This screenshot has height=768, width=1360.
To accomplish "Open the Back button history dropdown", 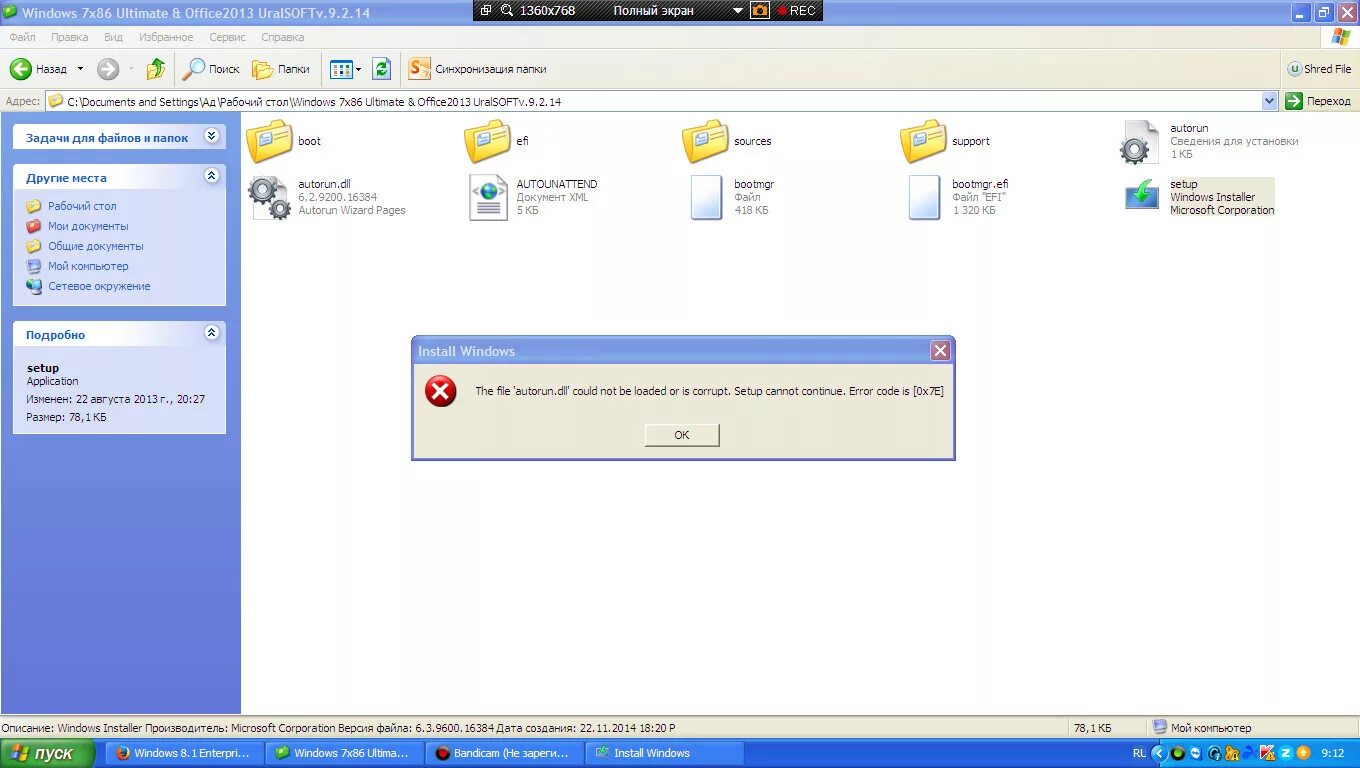I will (x=80, y=69).
